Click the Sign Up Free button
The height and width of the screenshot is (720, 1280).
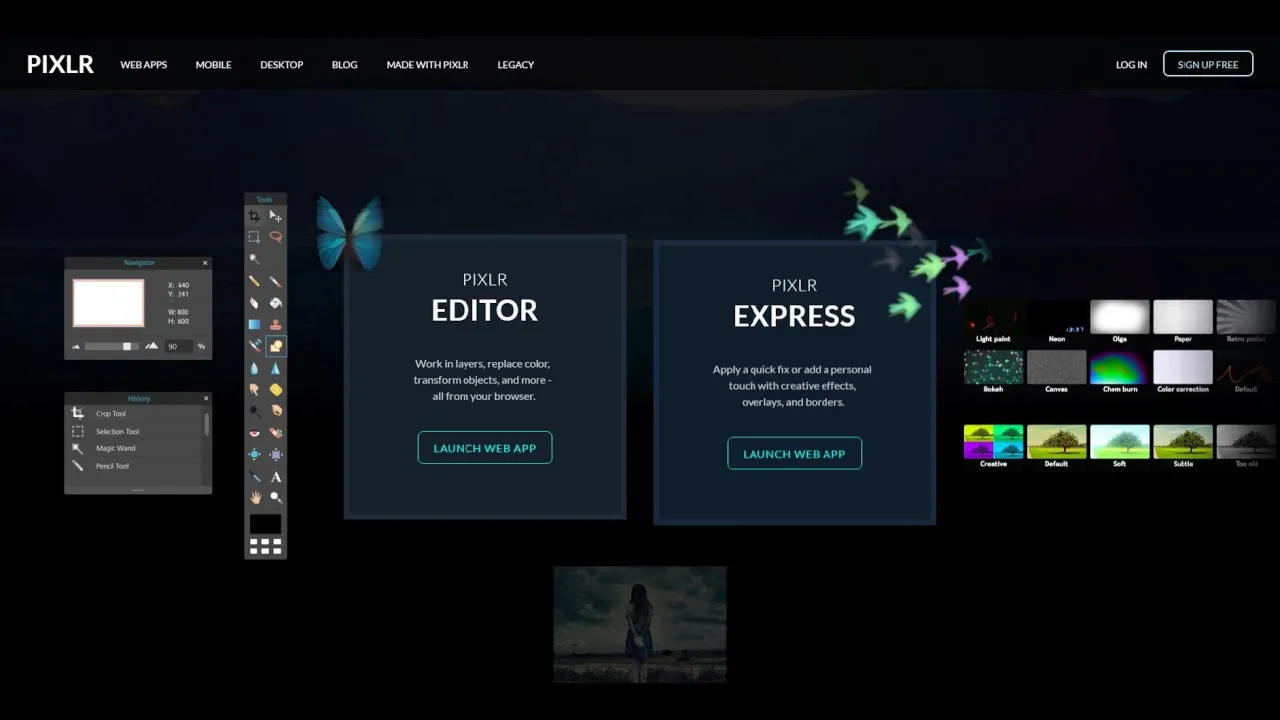(1208, 64)
